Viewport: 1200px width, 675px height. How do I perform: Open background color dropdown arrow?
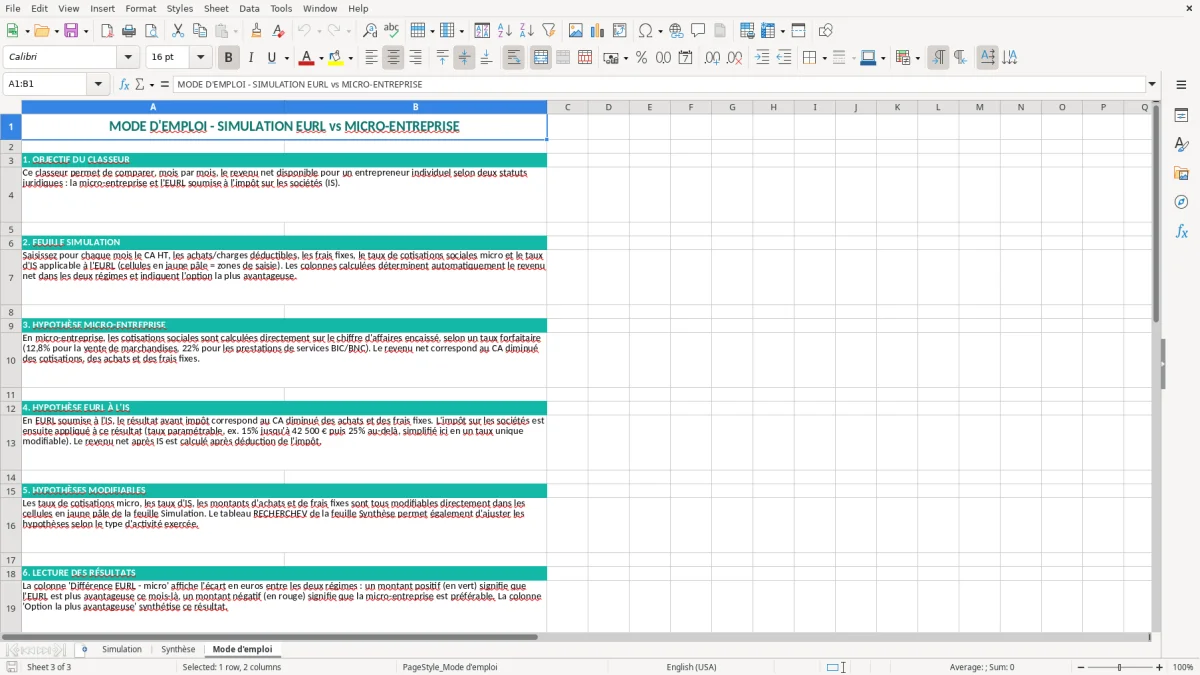coord(350,58)
